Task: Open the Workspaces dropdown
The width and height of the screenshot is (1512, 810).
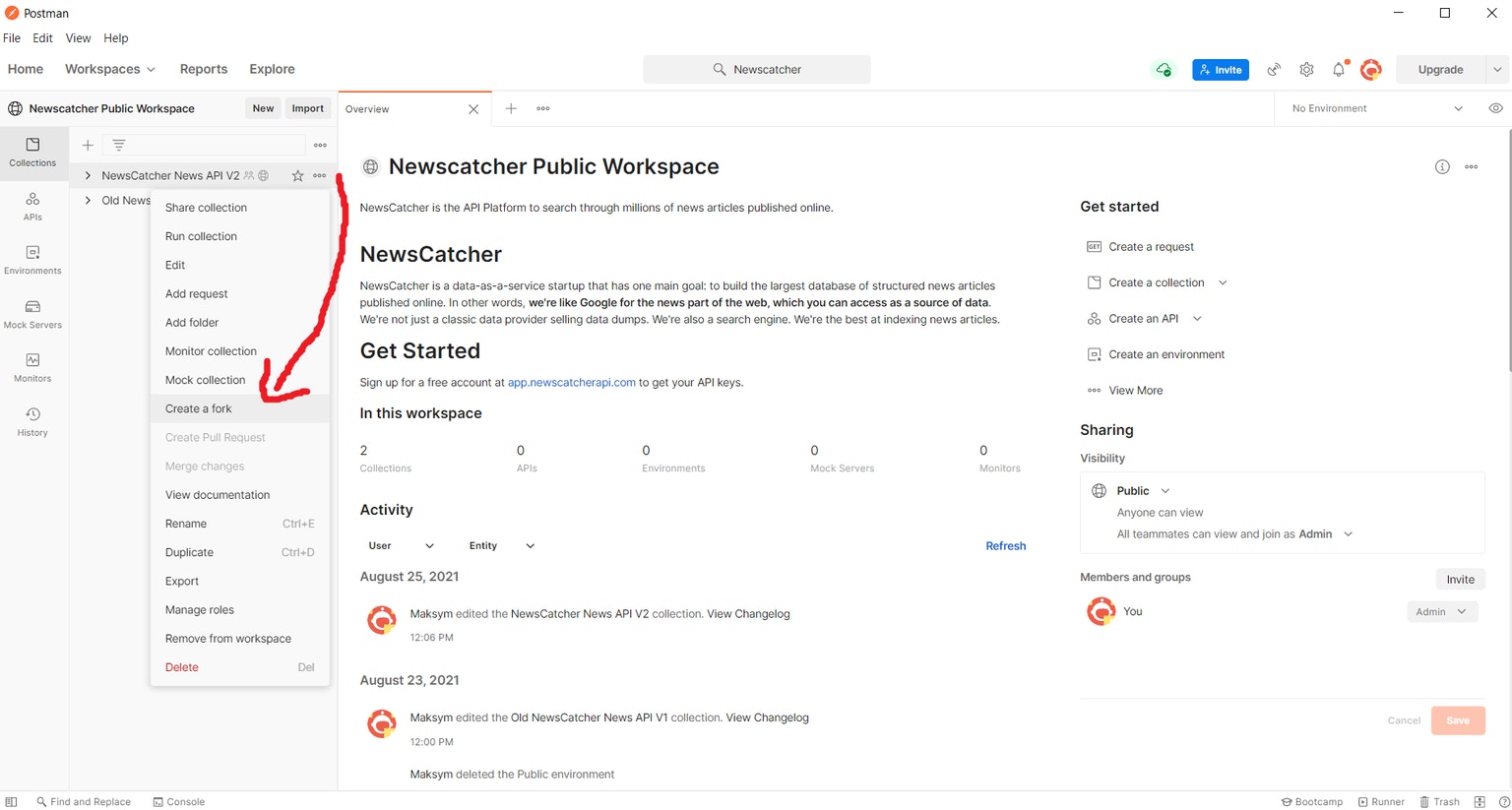Action: click(109, 69)
